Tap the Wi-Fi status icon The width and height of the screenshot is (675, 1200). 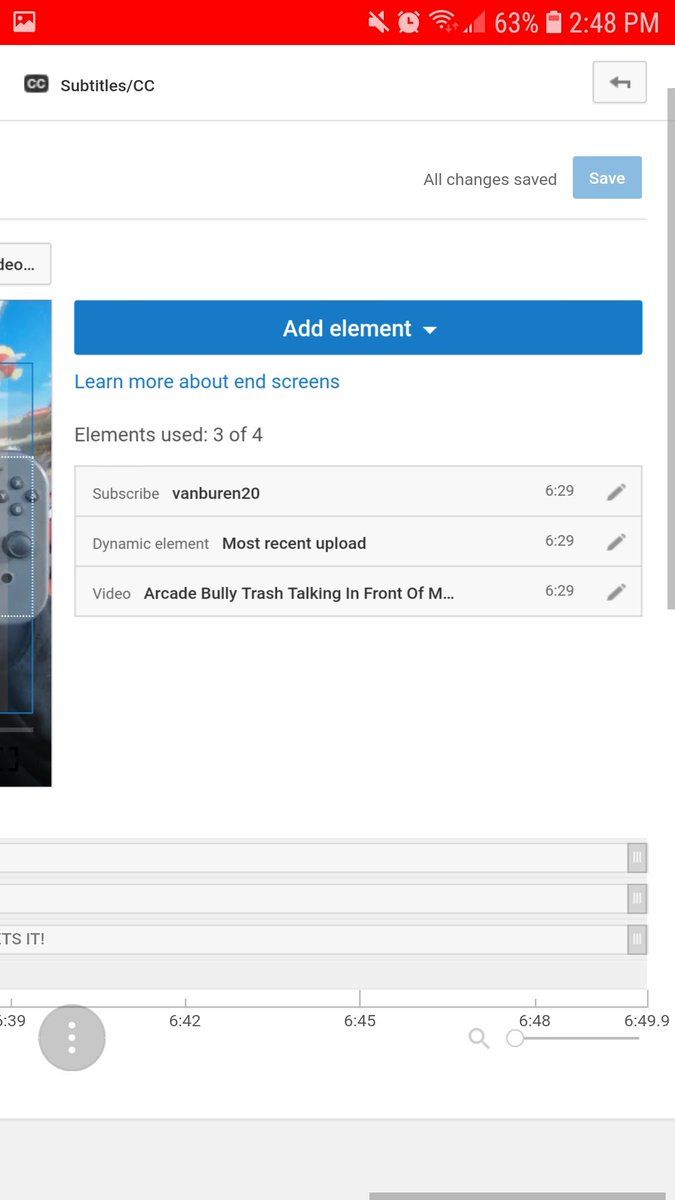[x=441, y=22]
